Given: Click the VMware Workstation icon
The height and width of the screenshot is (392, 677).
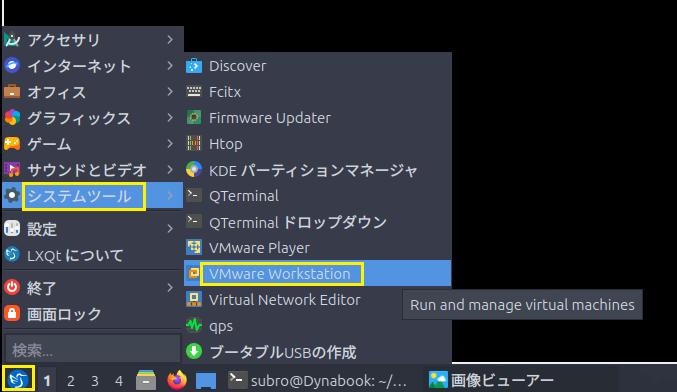Looking at the screenshot, I should pyautogui.click(x=194, y=273).
